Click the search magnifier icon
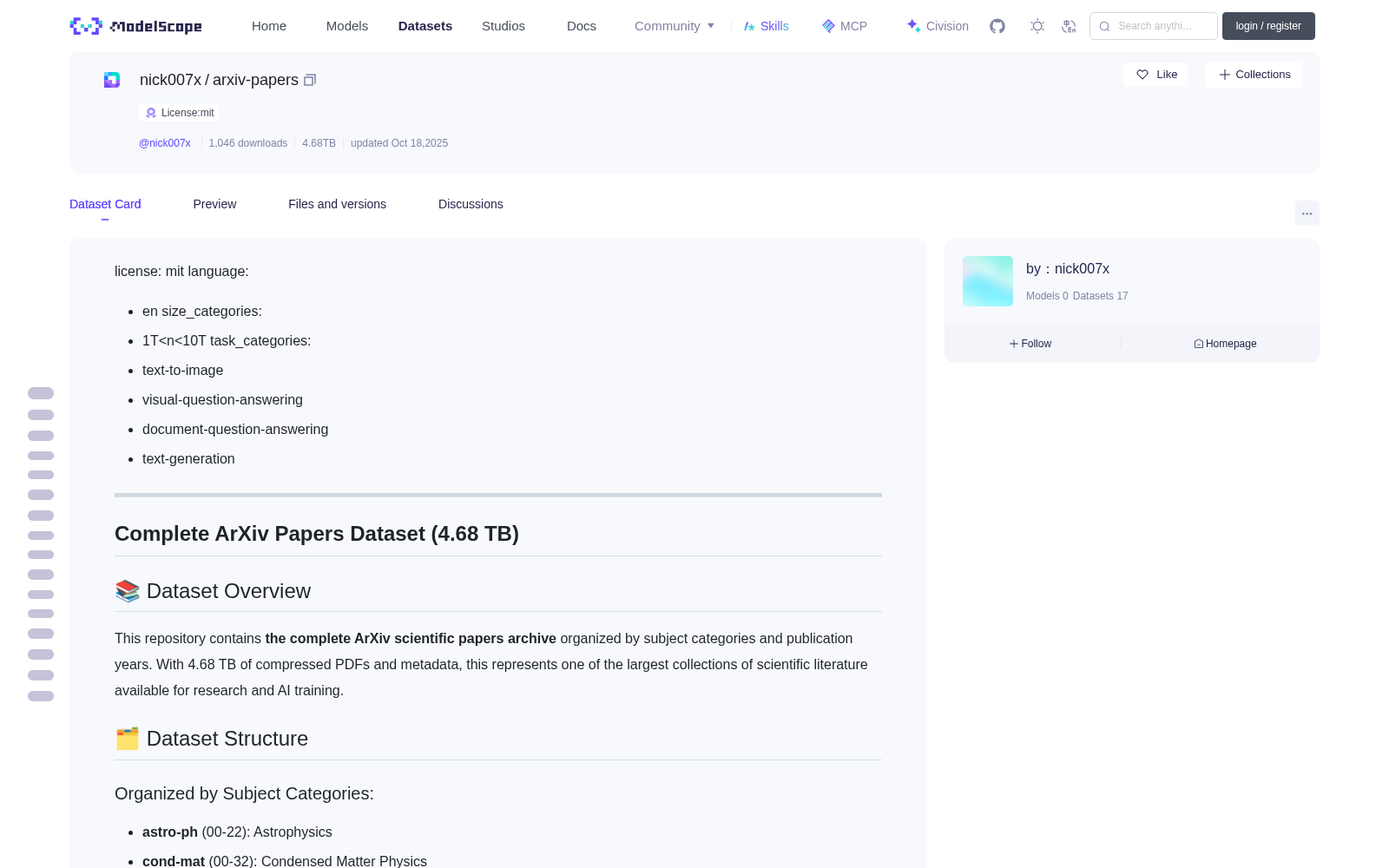Viewport: 1389px width, 868px height. 1105,26
